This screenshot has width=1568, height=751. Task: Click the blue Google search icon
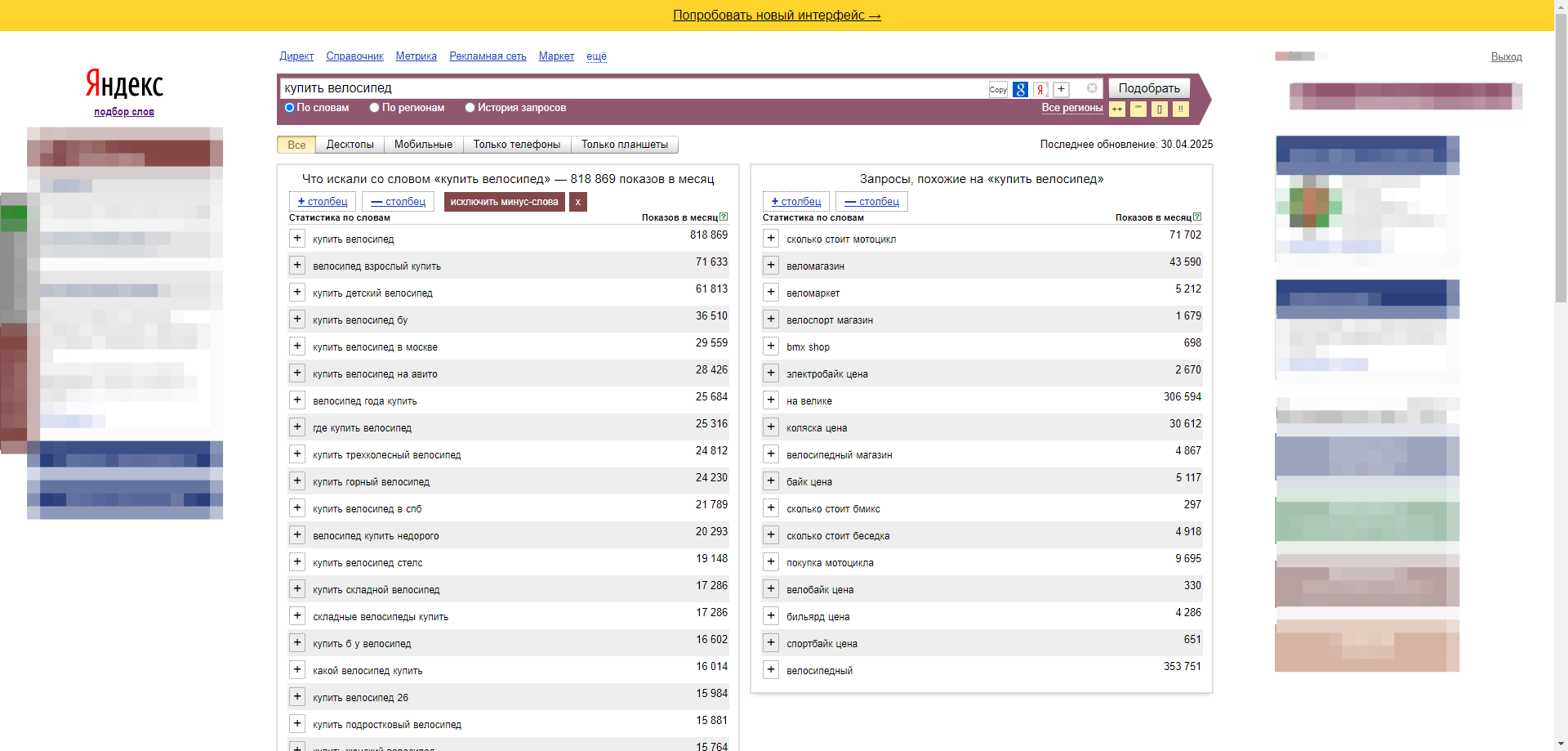tap(1020, 90)
